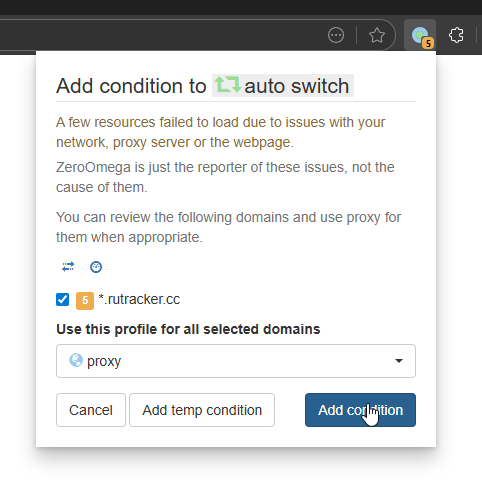Click 'Use this profile for all selected domains' label
Viewport: 482px width, 493px height.
pos(188,329)
